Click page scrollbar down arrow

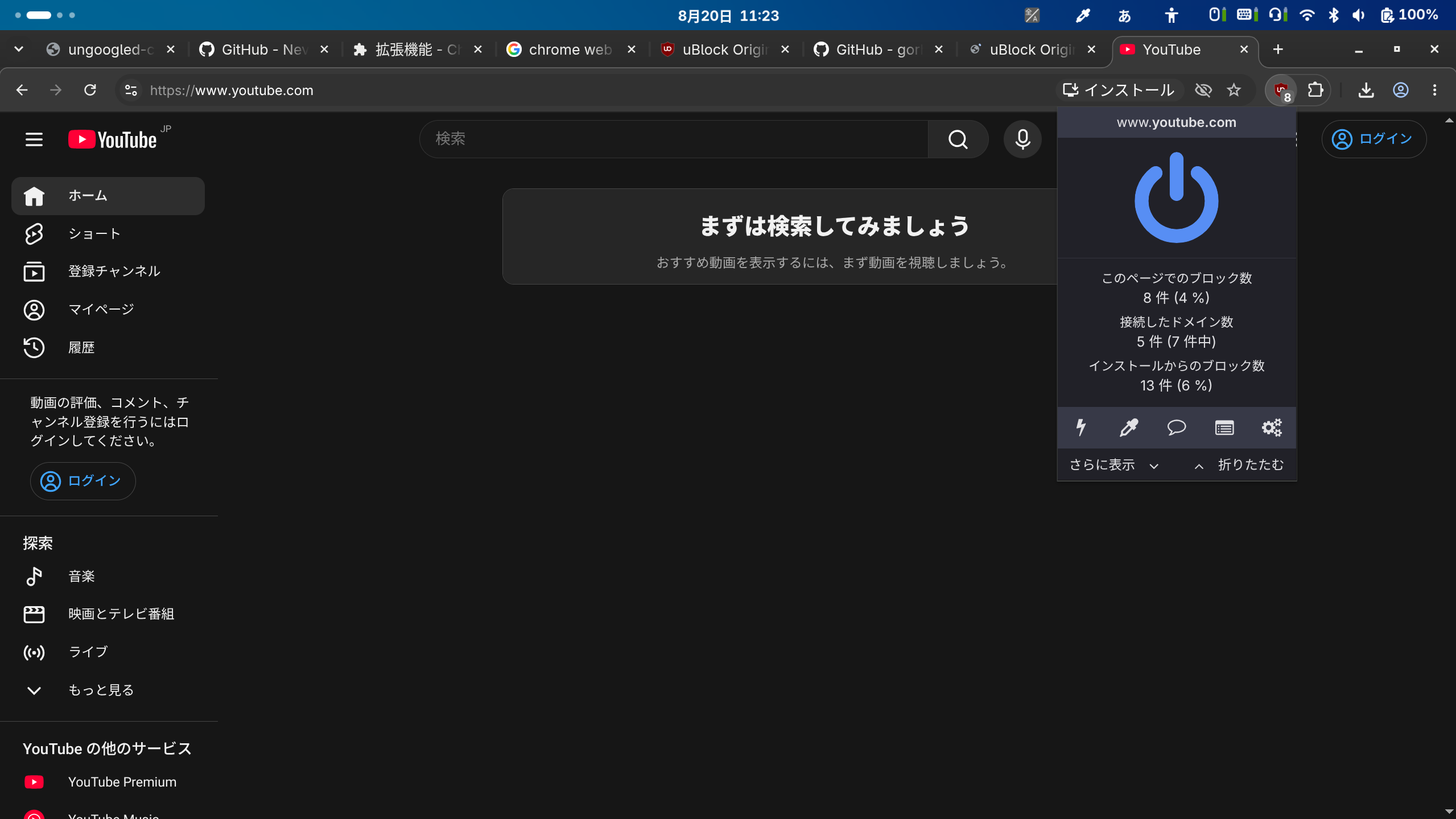pos(1449,812)
